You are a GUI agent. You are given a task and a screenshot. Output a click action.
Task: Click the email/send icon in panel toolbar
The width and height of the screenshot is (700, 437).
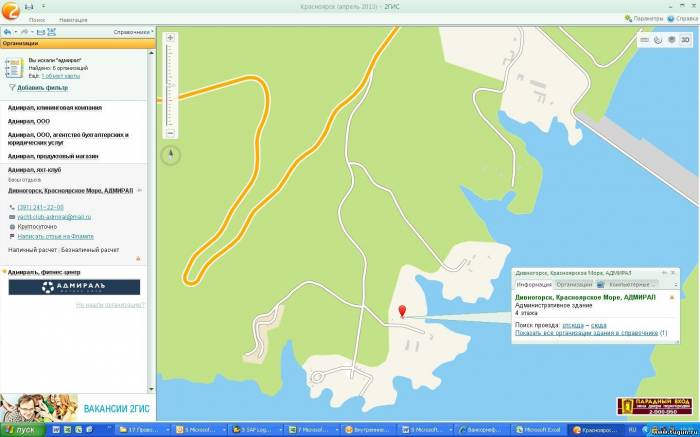click(41, 32)
